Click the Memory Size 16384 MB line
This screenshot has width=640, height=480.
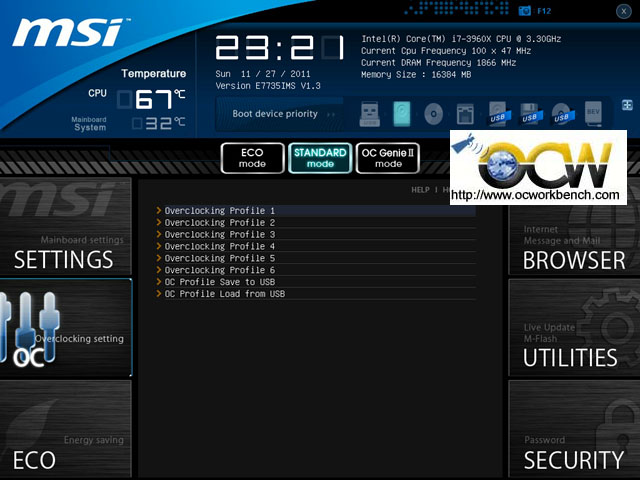tap(416, 75)
